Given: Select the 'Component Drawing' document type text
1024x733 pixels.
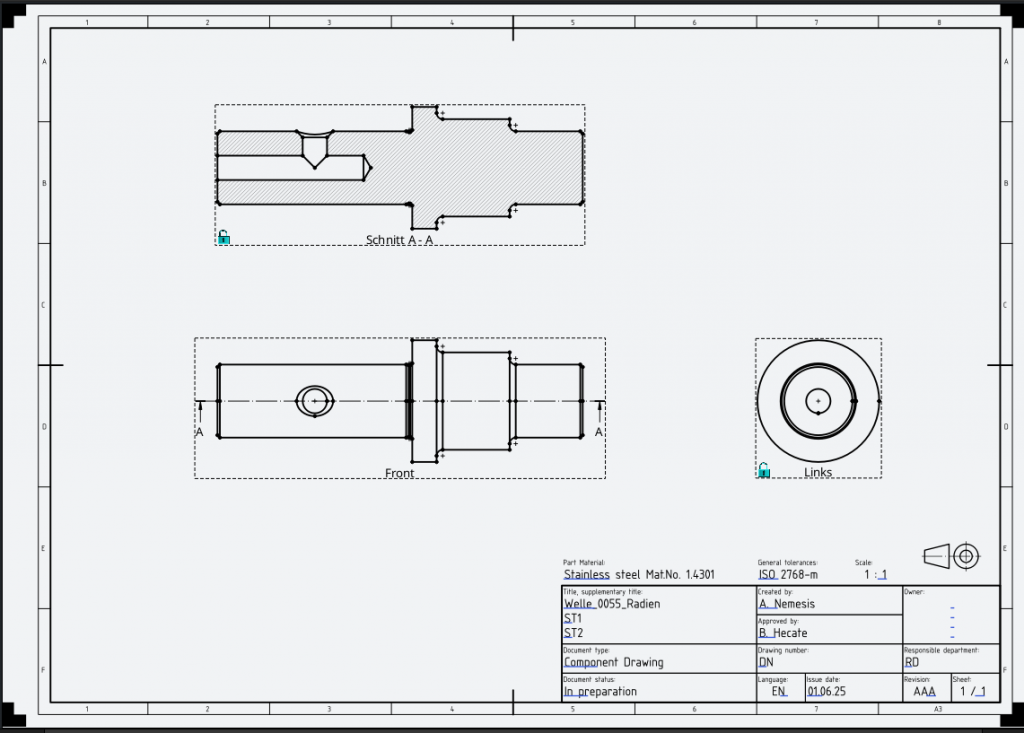Looking at the screenshot, I should (613, 662).
